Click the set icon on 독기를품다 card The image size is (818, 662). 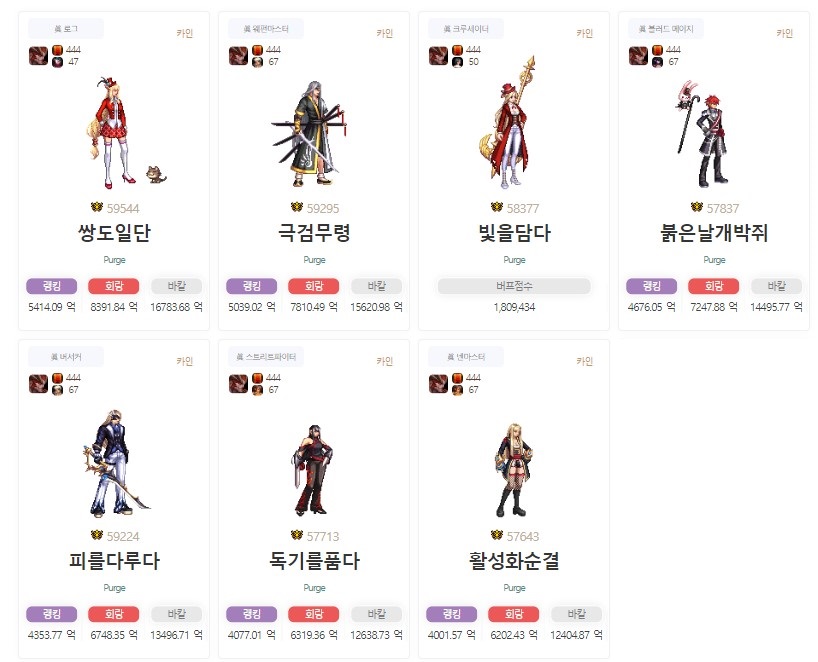tap(238, 384)
